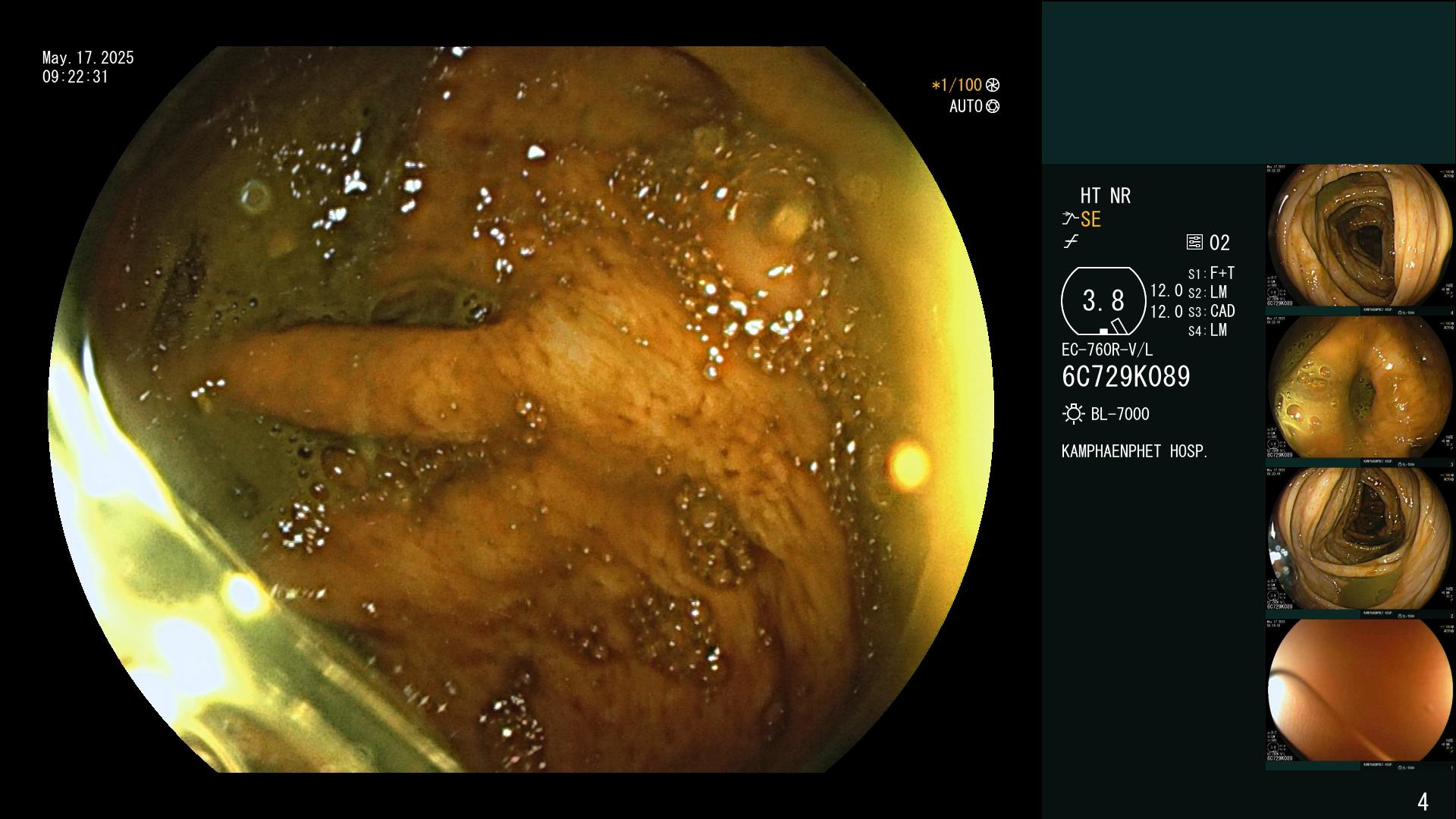Screen dimensions: 1456x819
Task: Click the date May. 17. 2025
Action: (88, 58)
